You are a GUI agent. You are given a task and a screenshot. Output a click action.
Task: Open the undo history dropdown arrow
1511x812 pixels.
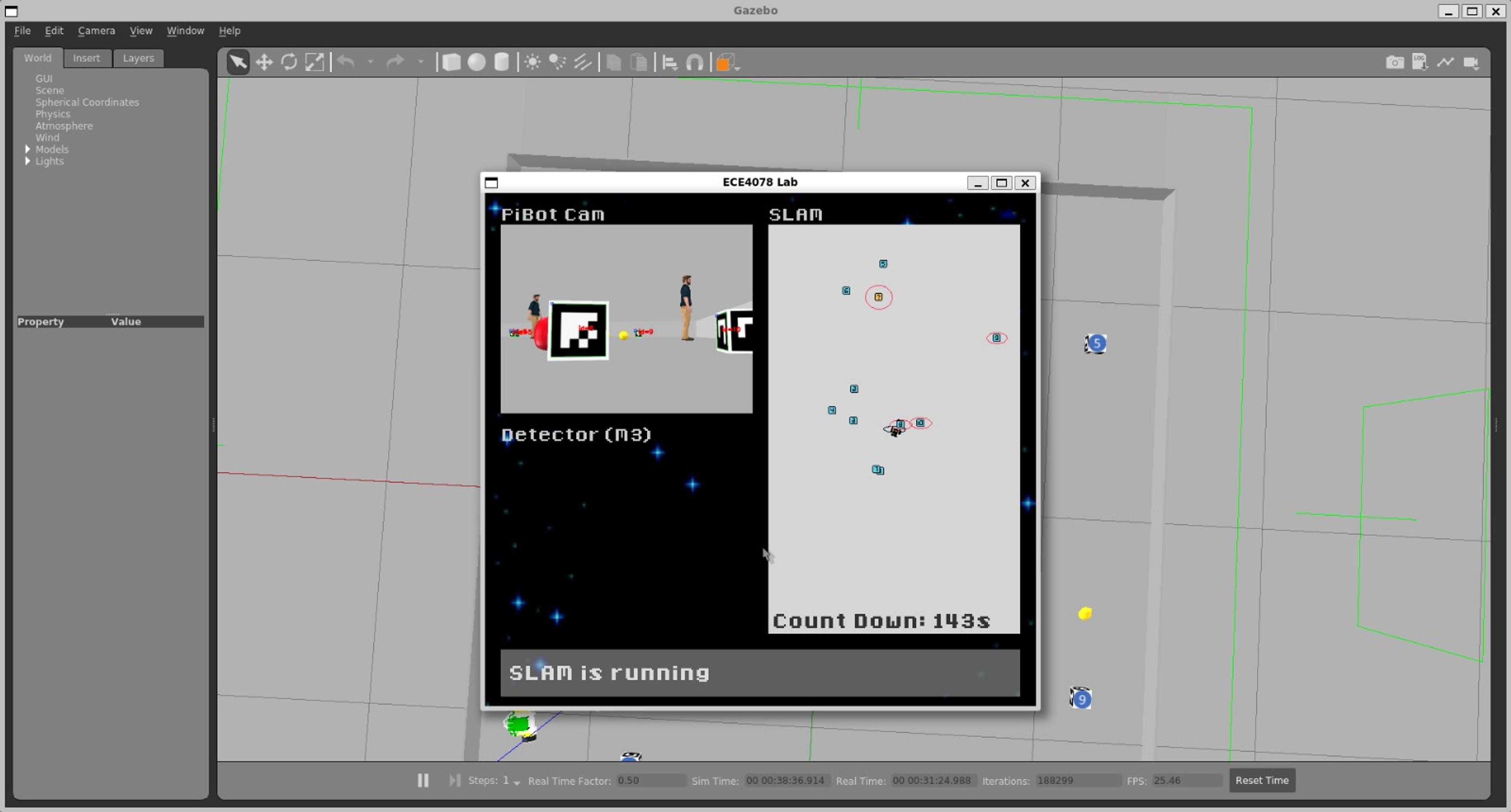point(370,61)
